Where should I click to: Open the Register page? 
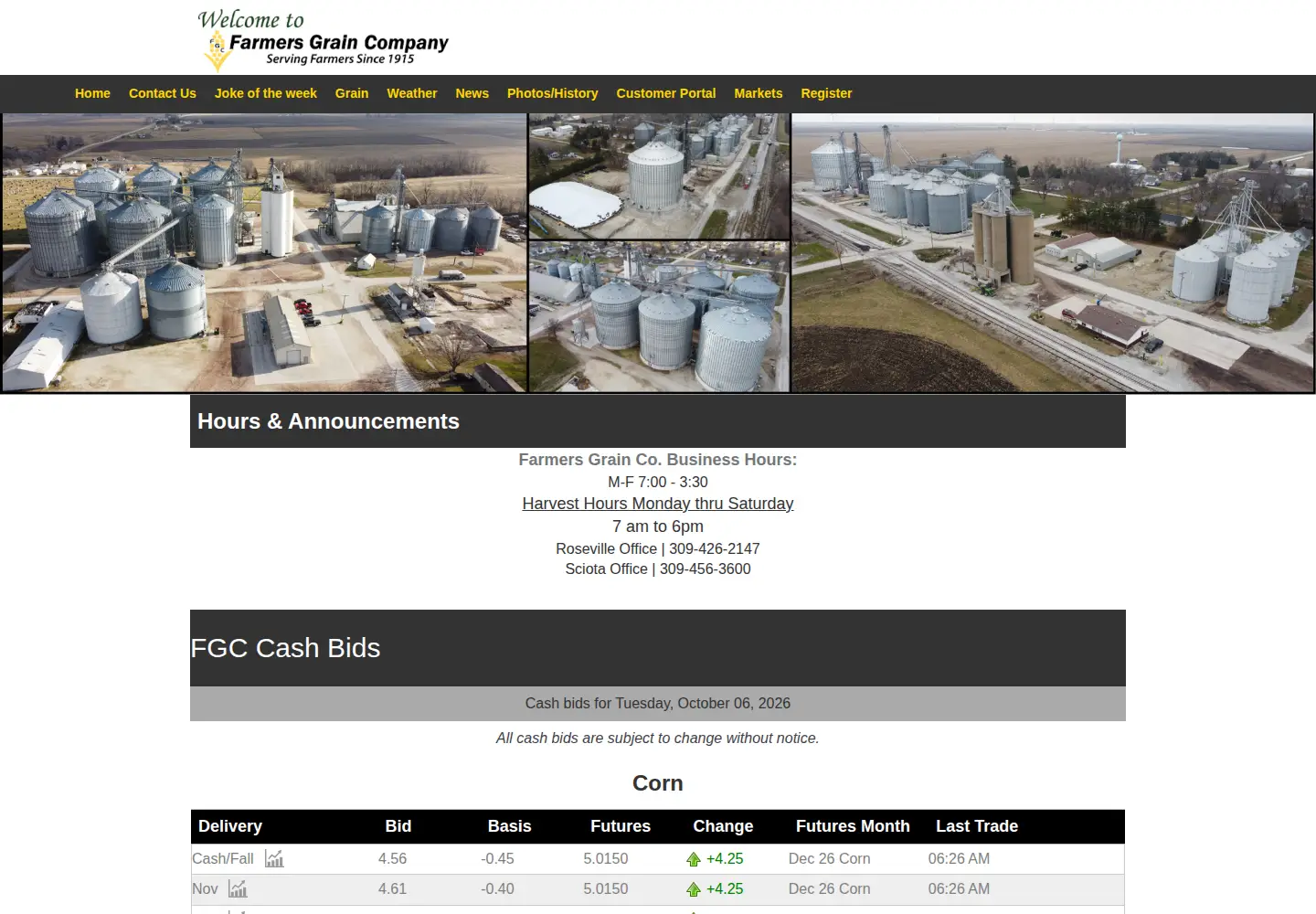[826, 93]
